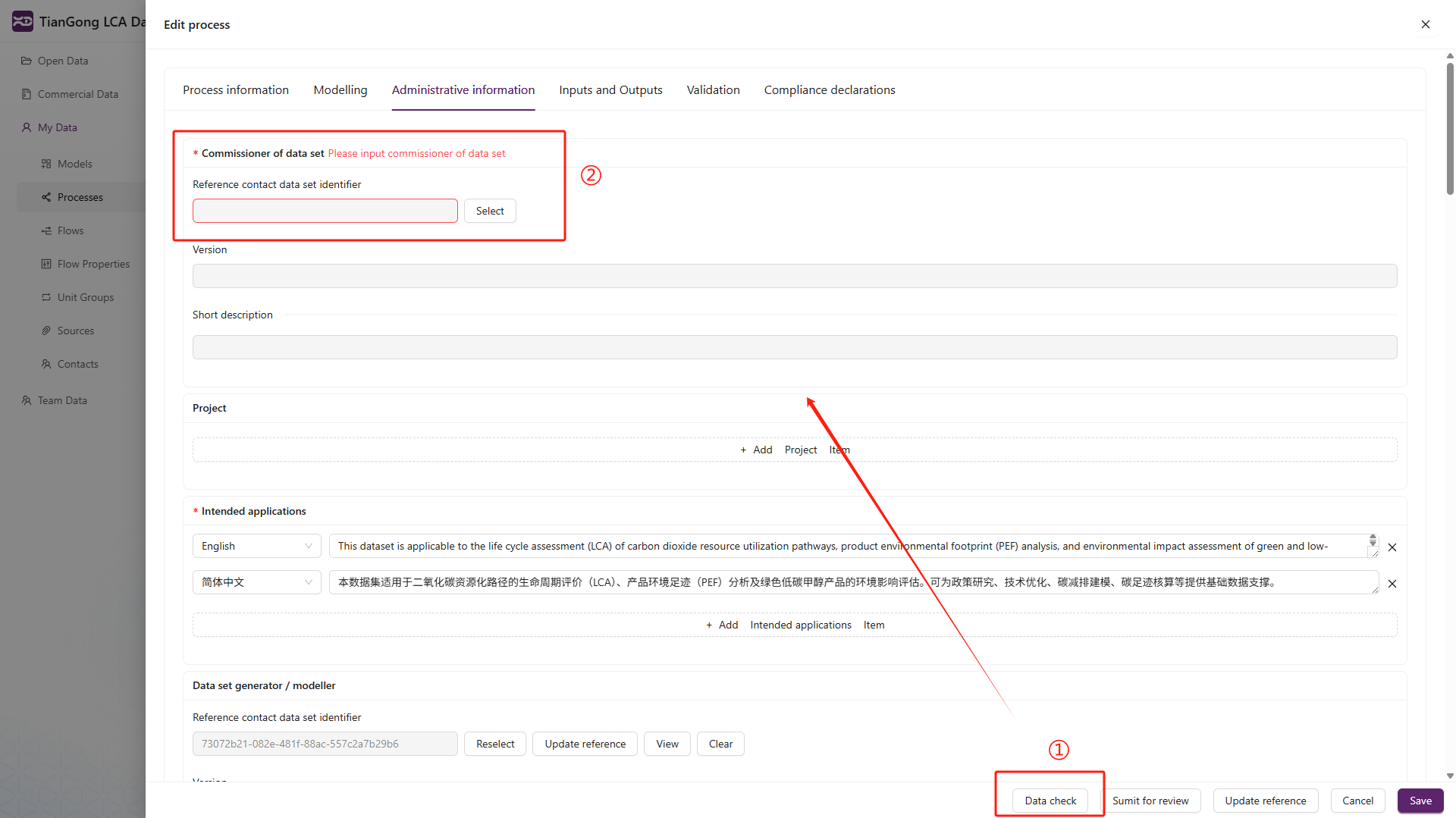This screenshot has width=1456, height=818.
Task: Click the Contacts sidebar icon
Action: tap(46, 364)
